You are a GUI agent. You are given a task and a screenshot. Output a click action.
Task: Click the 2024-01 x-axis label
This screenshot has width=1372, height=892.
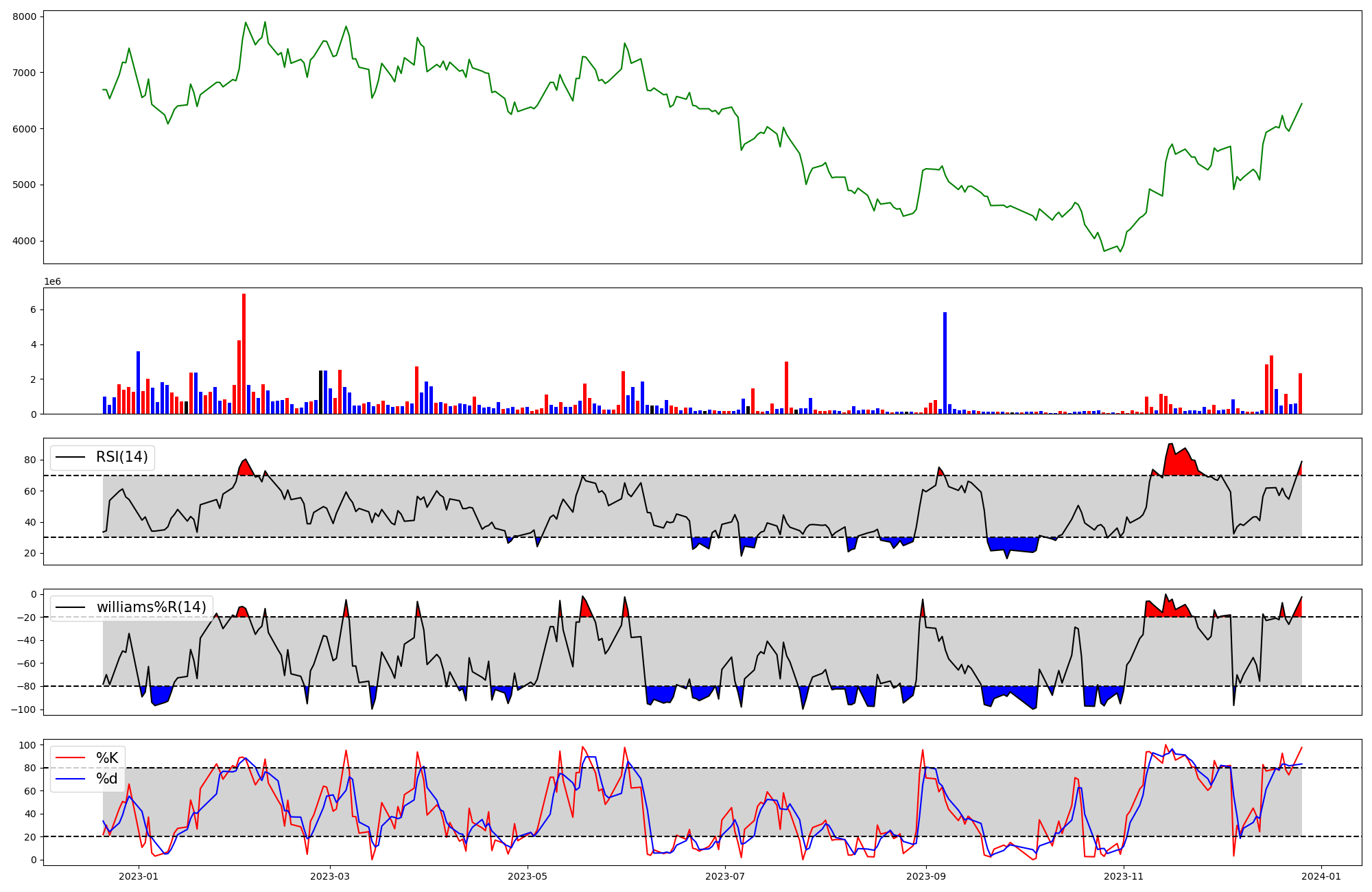1321,876
